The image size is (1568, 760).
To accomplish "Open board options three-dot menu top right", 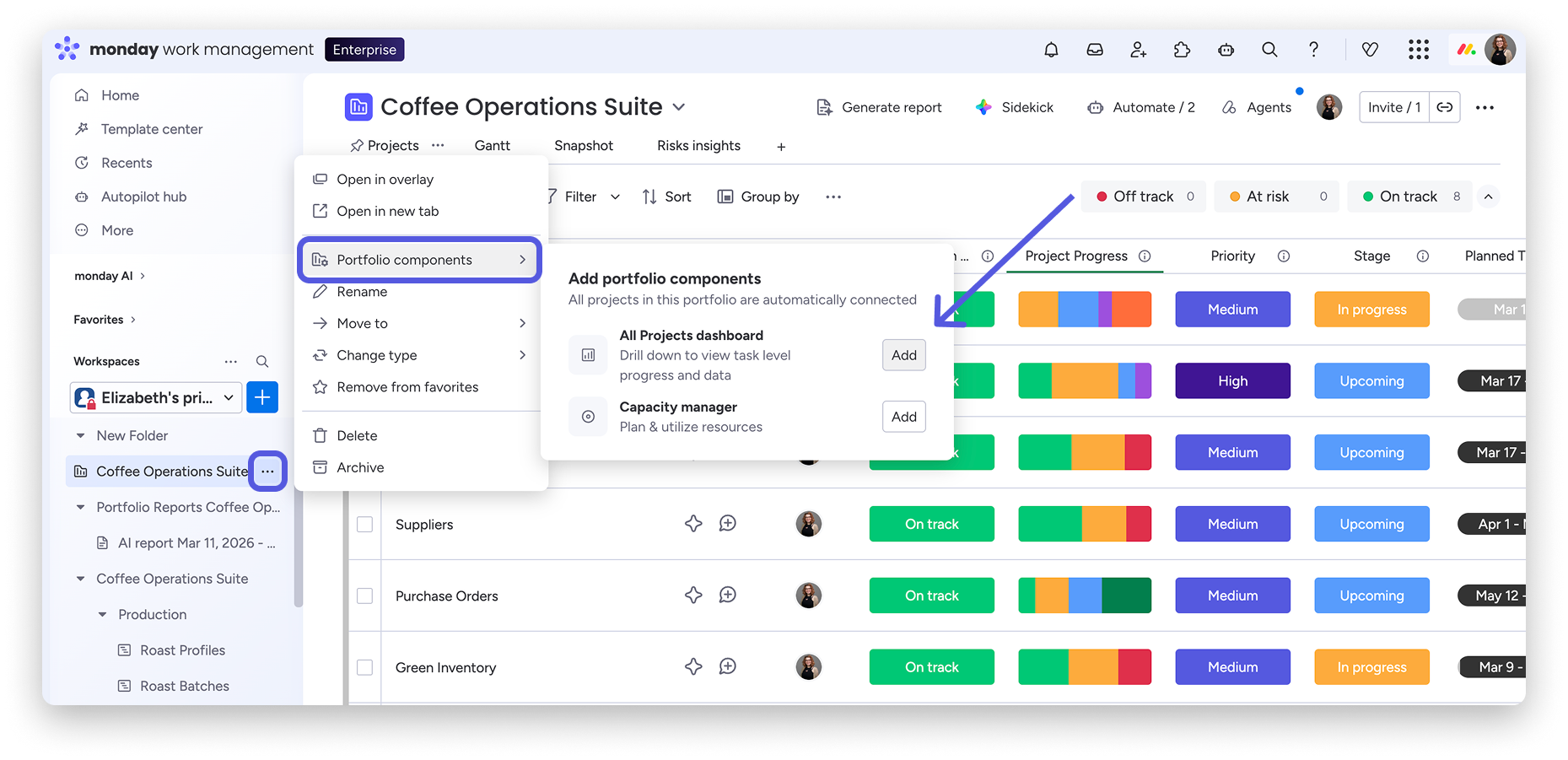I will pos(1485,107).
